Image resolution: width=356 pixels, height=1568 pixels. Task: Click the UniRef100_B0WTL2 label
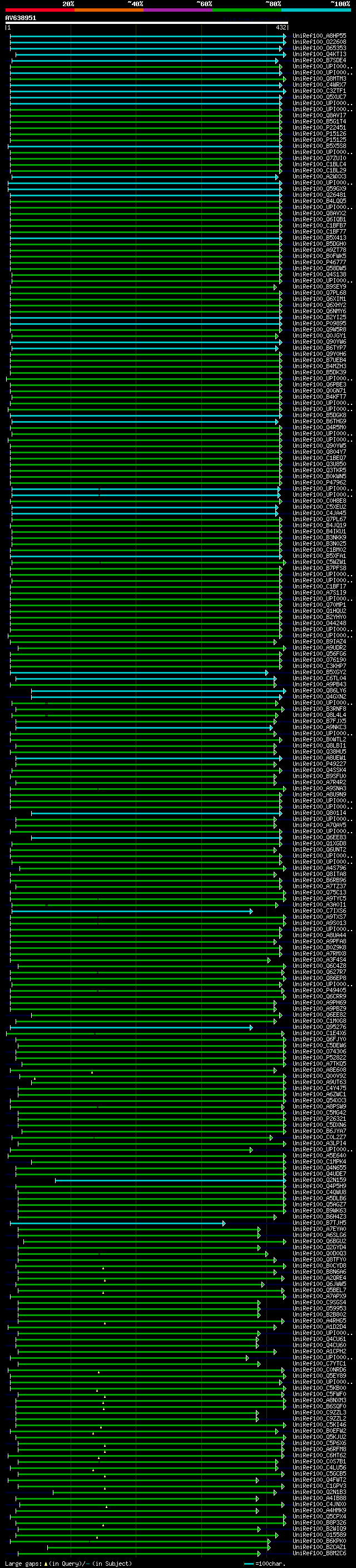pos(319,740)
